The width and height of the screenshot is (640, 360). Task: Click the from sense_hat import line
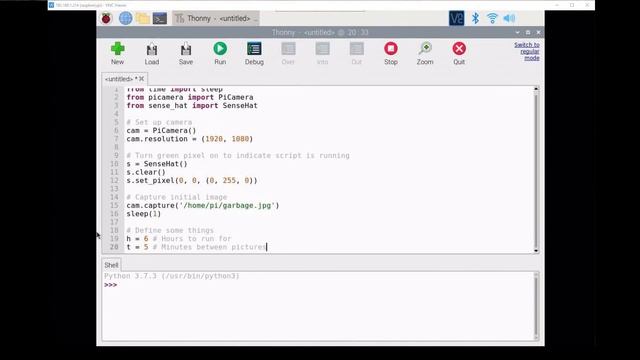tap(192, 106)
